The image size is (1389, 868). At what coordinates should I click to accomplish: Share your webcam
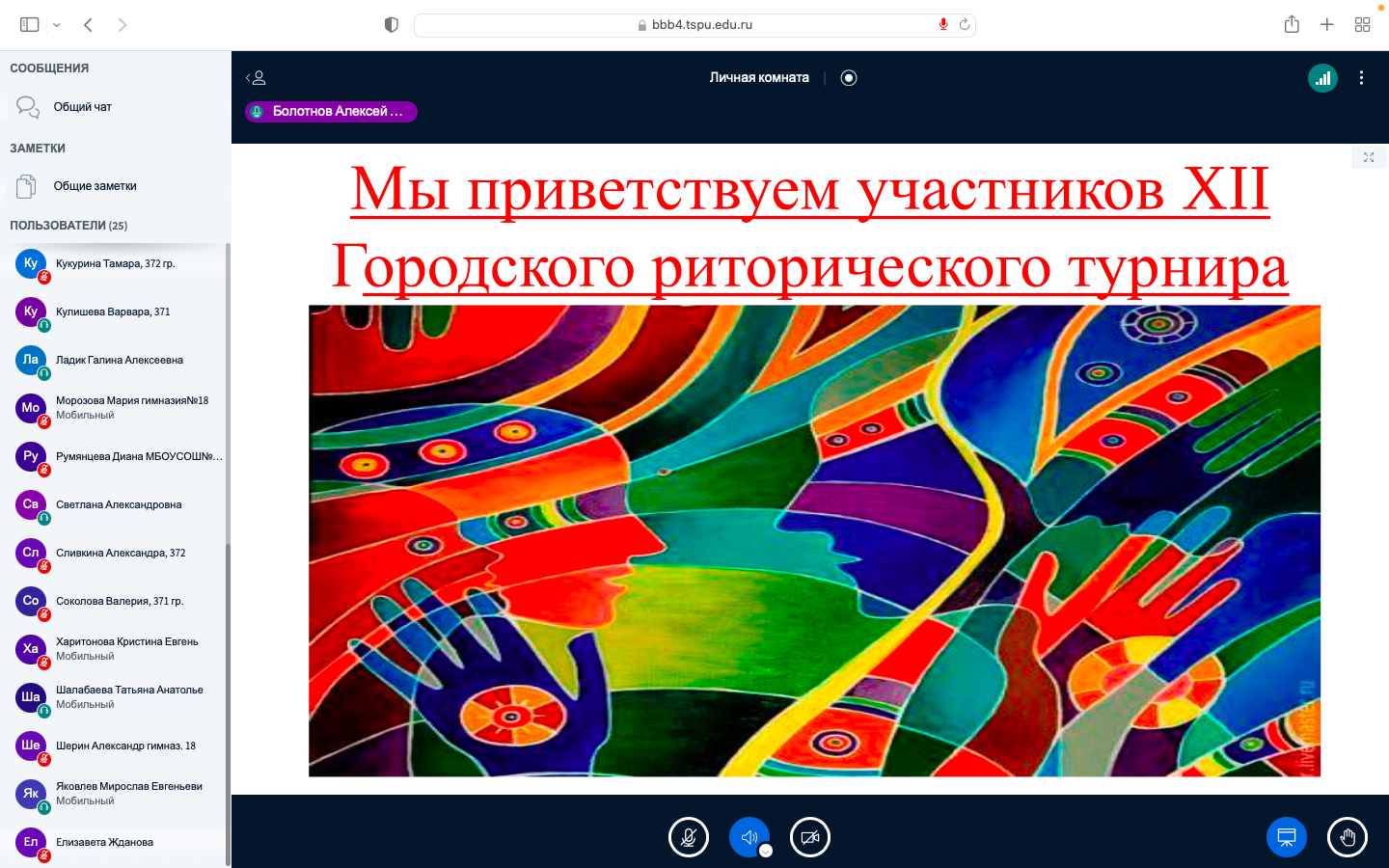(810, 837)
